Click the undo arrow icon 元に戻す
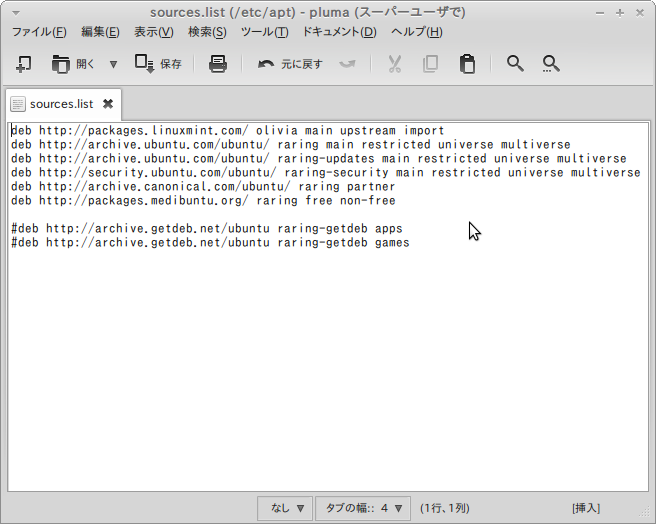Viewport: 656px width, 524px height. [x=266, y=64]
